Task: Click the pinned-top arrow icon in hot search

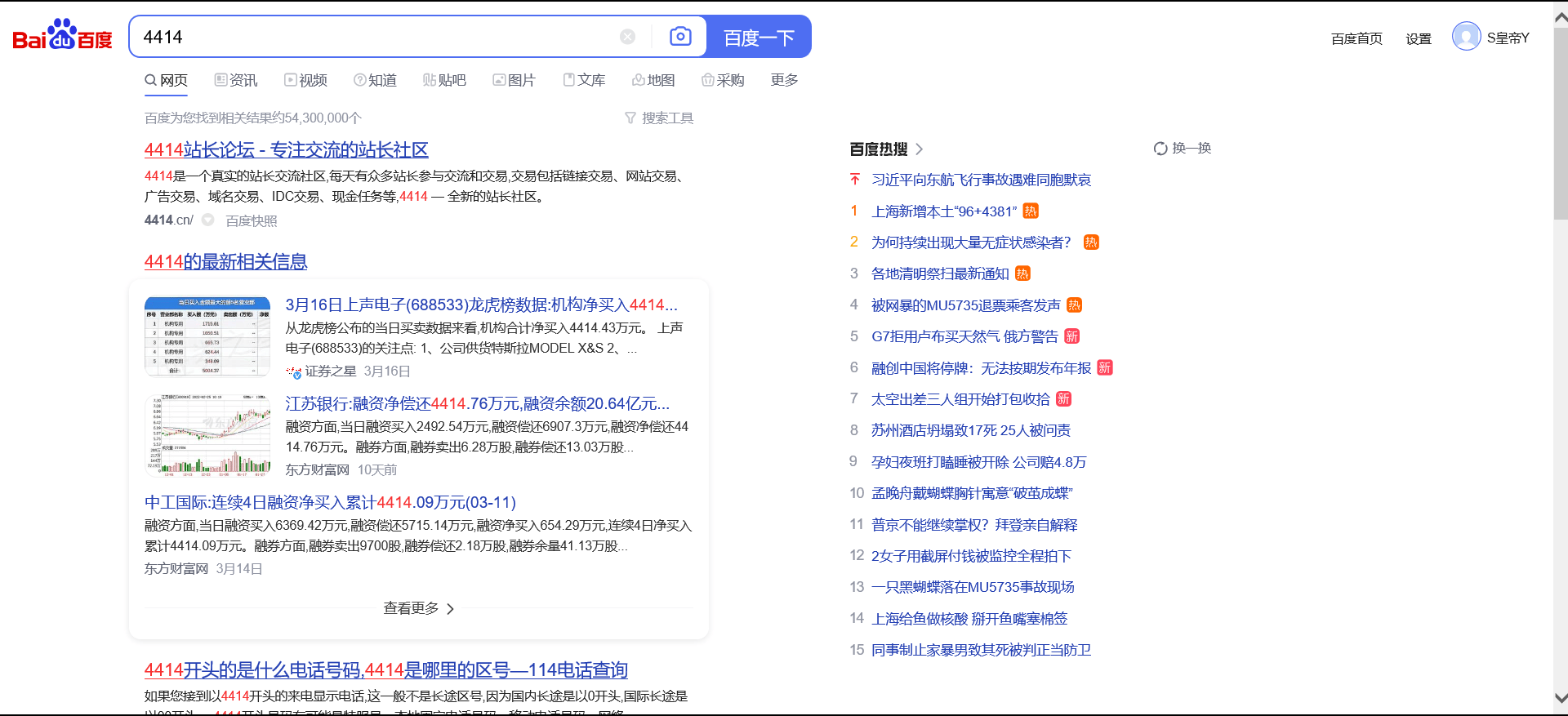Action: point(855,179)
